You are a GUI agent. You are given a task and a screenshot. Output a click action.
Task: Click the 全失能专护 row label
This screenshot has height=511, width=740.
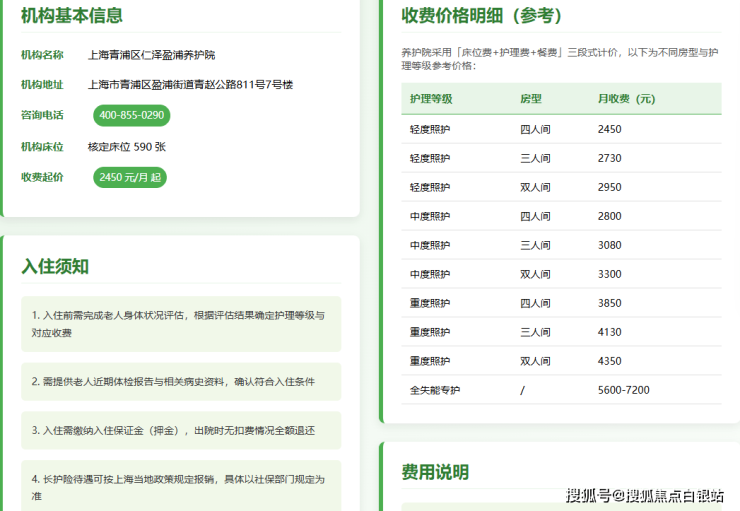point(435,390)
